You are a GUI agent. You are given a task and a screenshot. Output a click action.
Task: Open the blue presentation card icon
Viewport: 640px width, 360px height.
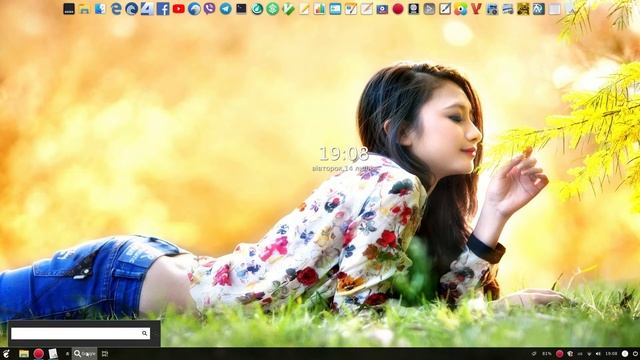(x=335, y=9)
